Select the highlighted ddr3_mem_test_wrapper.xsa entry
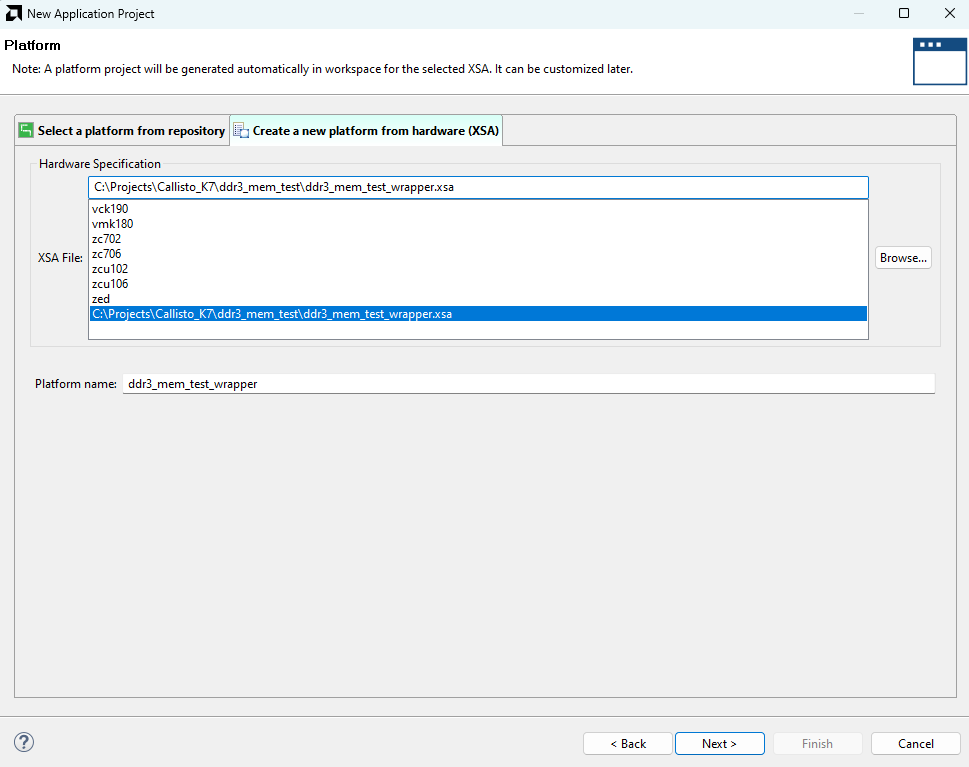The height and width of the screenshot is (767, 969). pyautogui.click(x=272, y=314)
